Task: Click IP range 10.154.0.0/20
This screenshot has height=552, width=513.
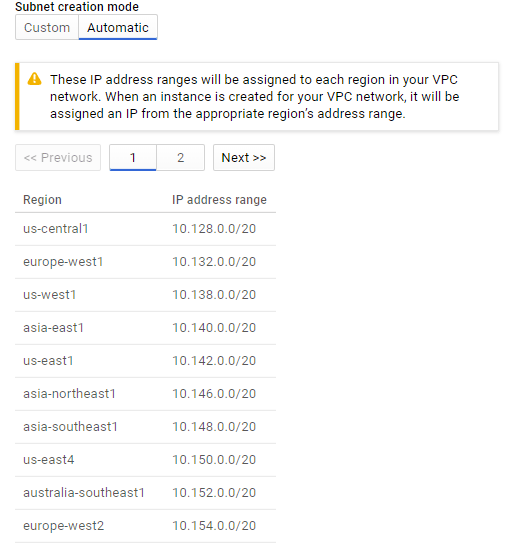Action: pos(214,526)
